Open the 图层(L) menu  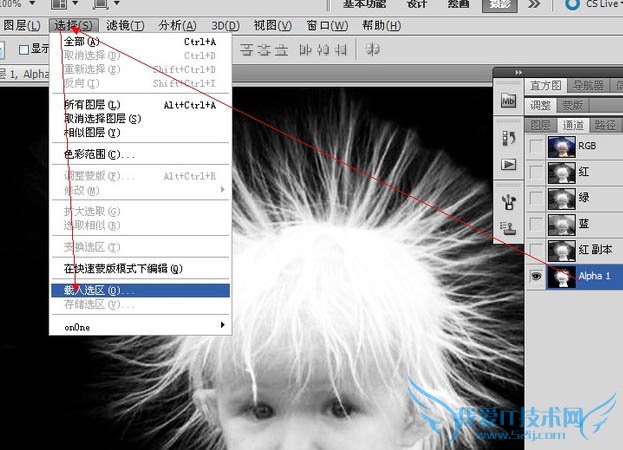(x=22, y=26)
